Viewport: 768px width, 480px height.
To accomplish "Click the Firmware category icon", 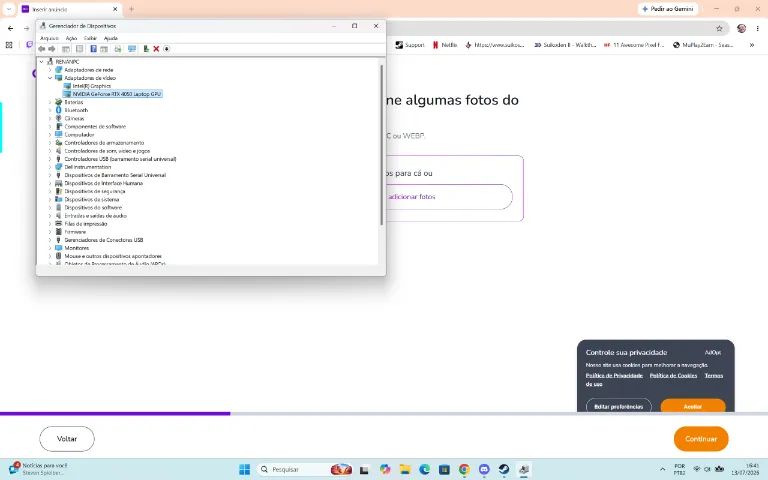I will tap(59, 232).
